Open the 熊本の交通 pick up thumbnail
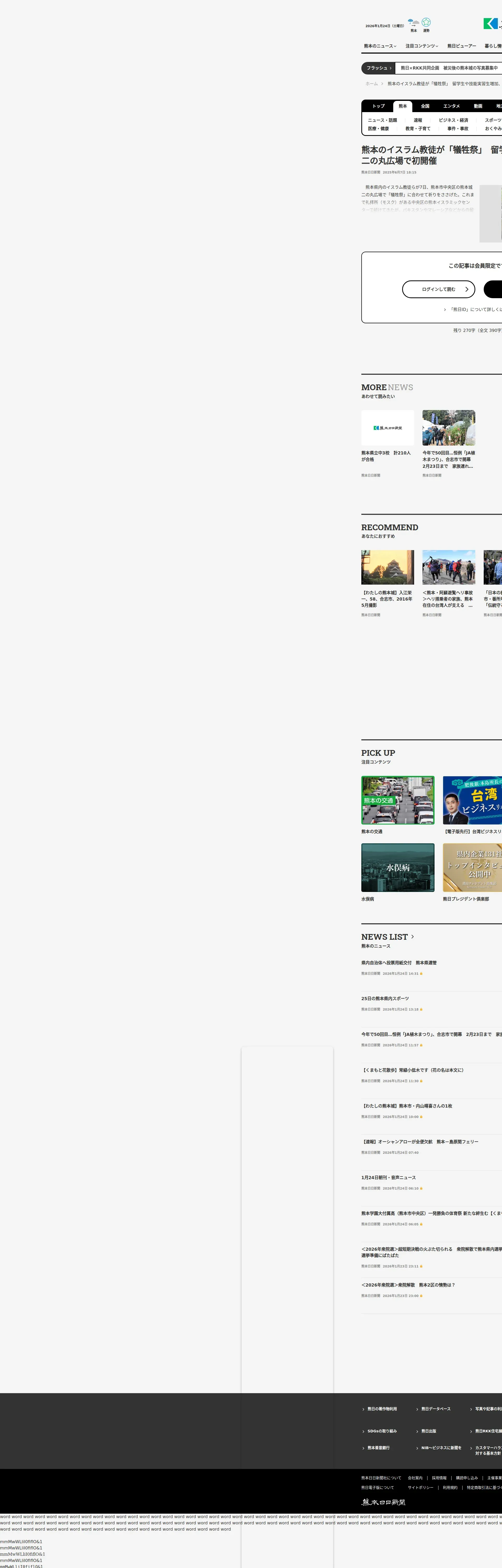Viewport: 502px width, 1568px height. point(398,800)
